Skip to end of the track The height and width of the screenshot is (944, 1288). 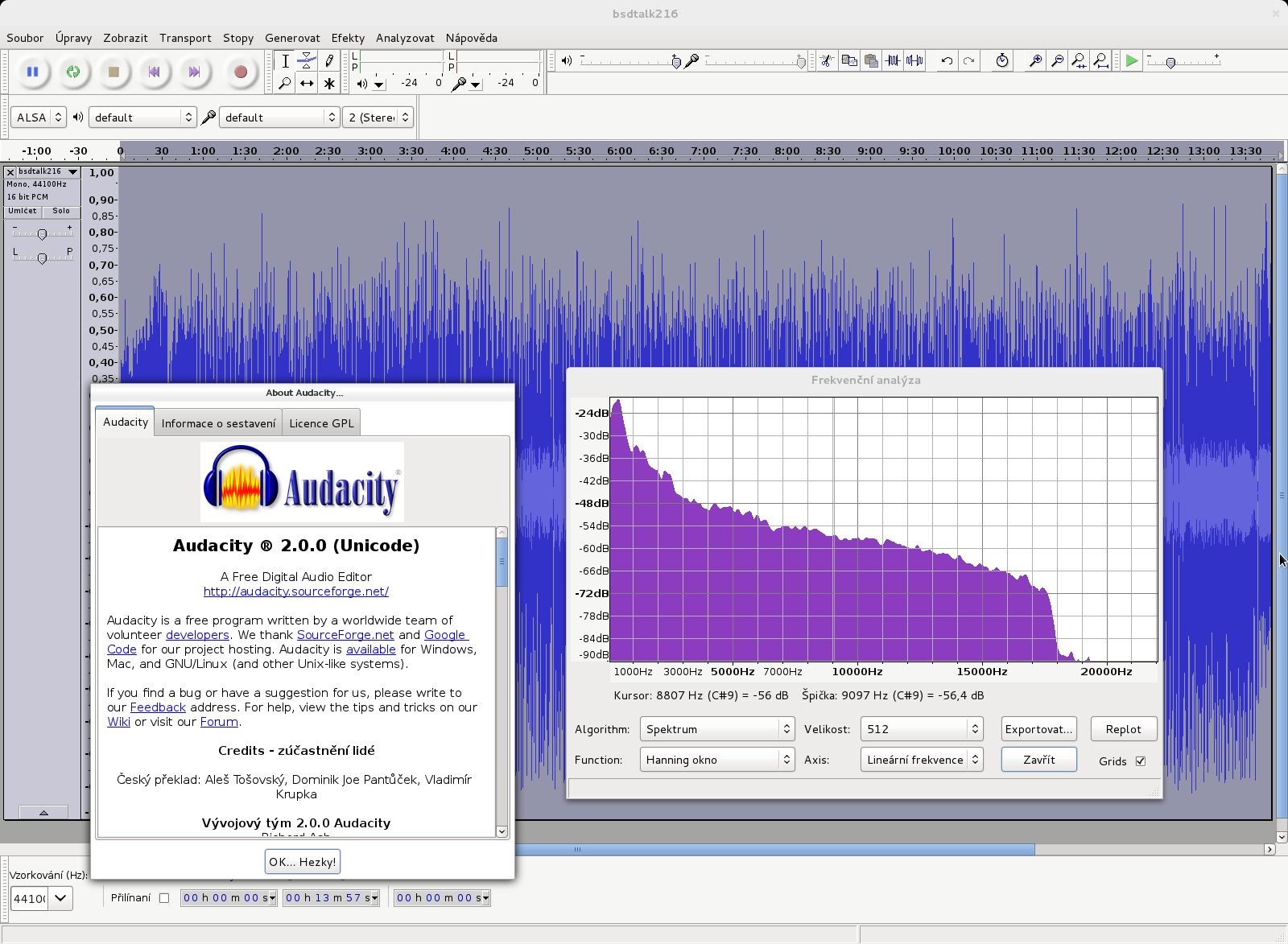point(194,72)
